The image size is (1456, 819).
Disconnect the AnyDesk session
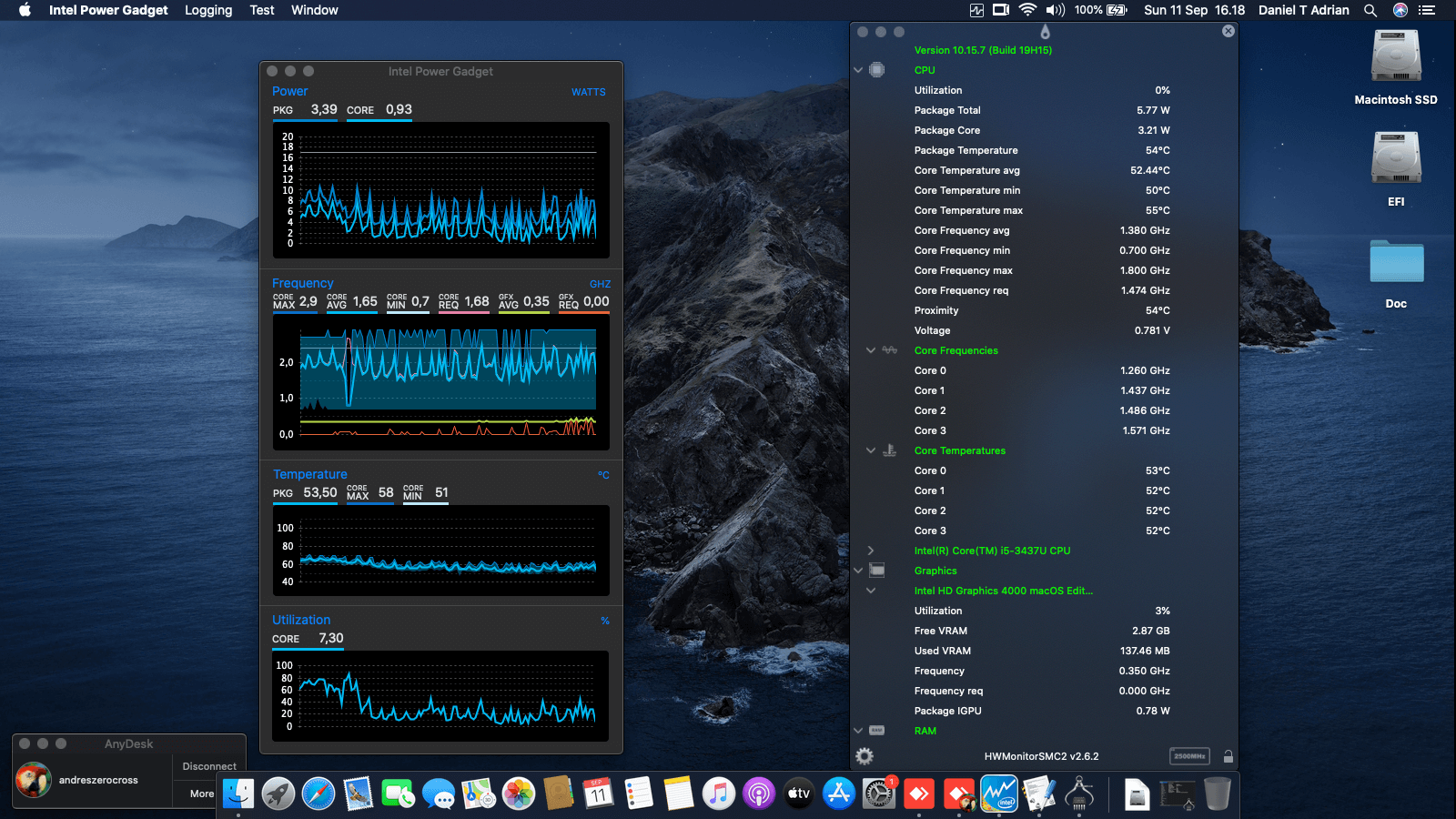click(209, 766)
